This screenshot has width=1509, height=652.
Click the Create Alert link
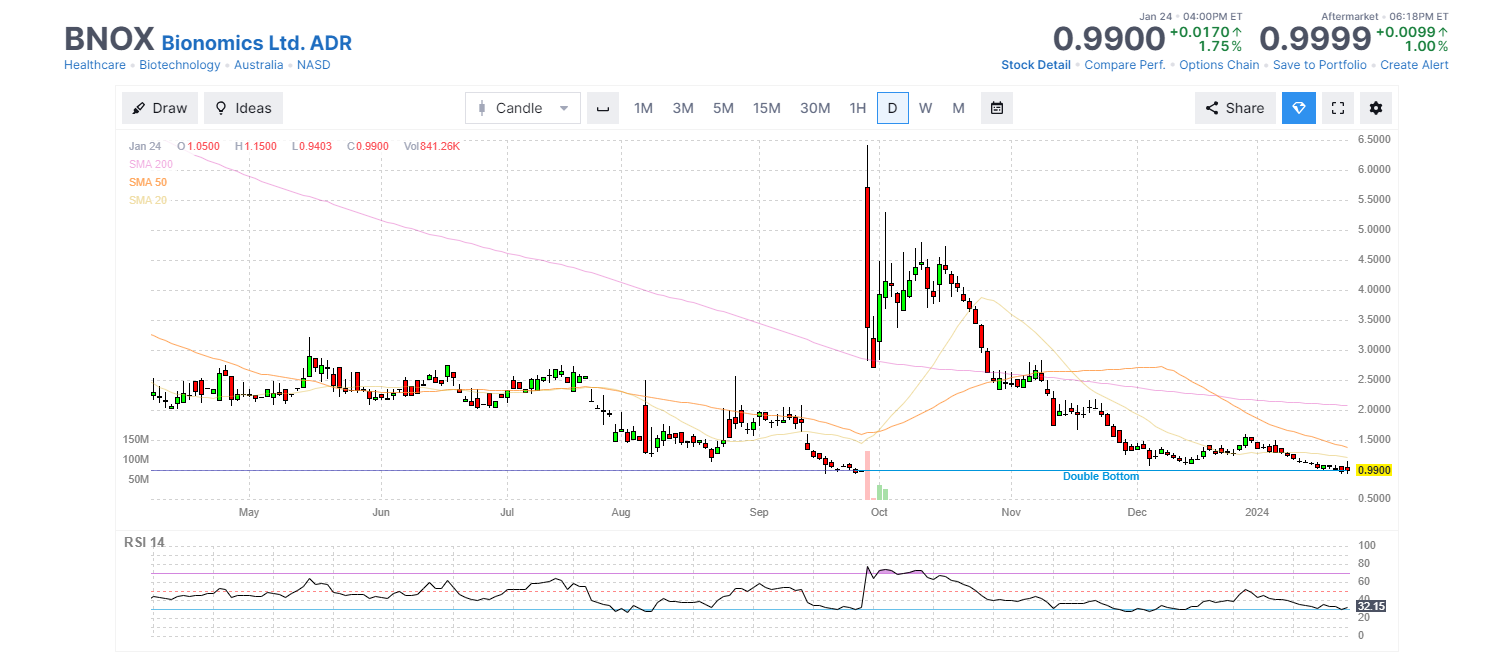[x=1414, y=65]
